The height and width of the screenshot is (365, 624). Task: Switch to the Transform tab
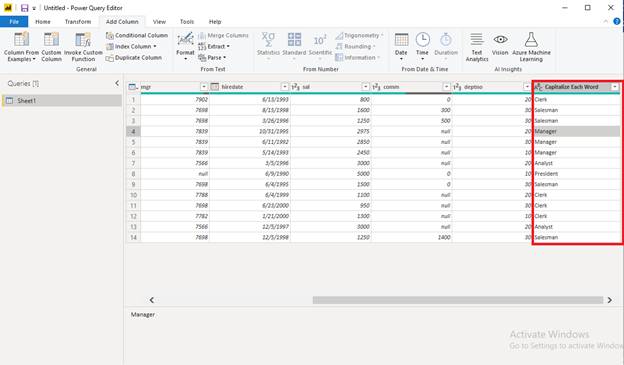click(78, 21)
